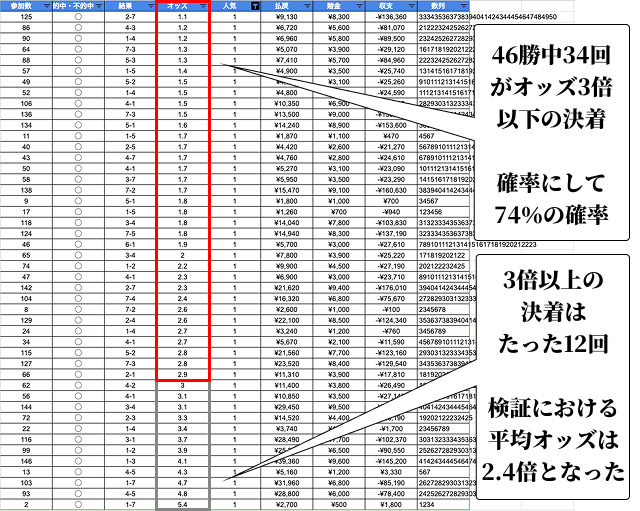
Task: Open the filter dropdown on the 的中・不的中 column
Action: tap(99, 6)
